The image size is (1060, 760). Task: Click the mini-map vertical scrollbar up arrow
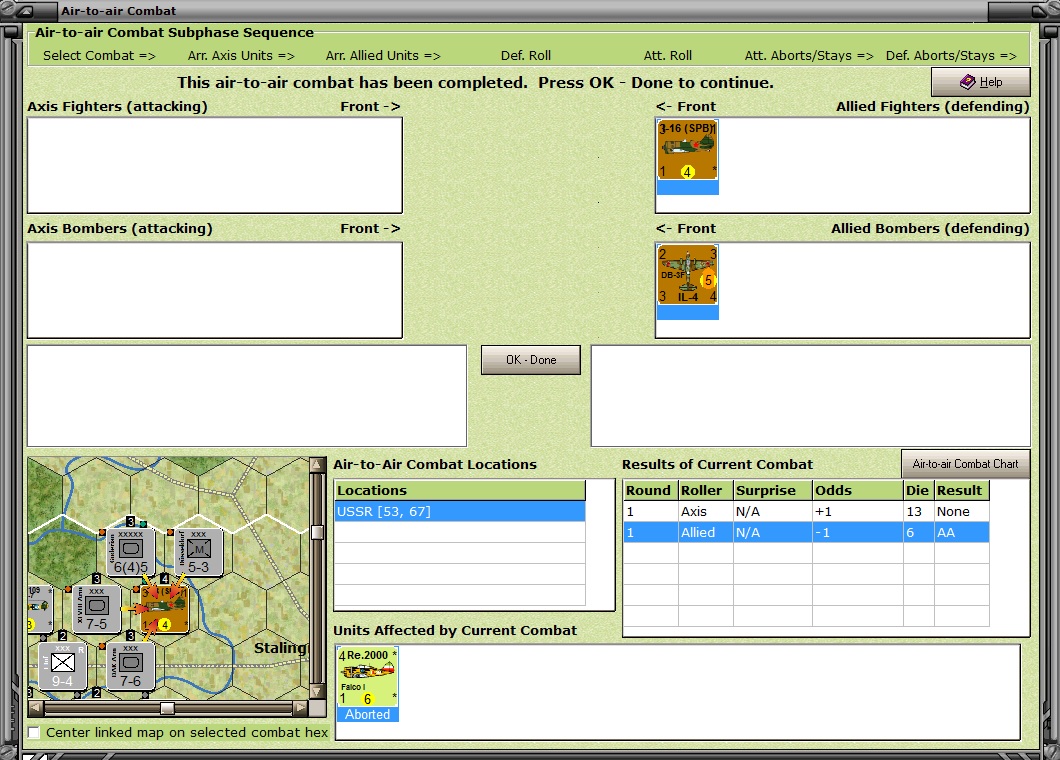coord(317,465)
